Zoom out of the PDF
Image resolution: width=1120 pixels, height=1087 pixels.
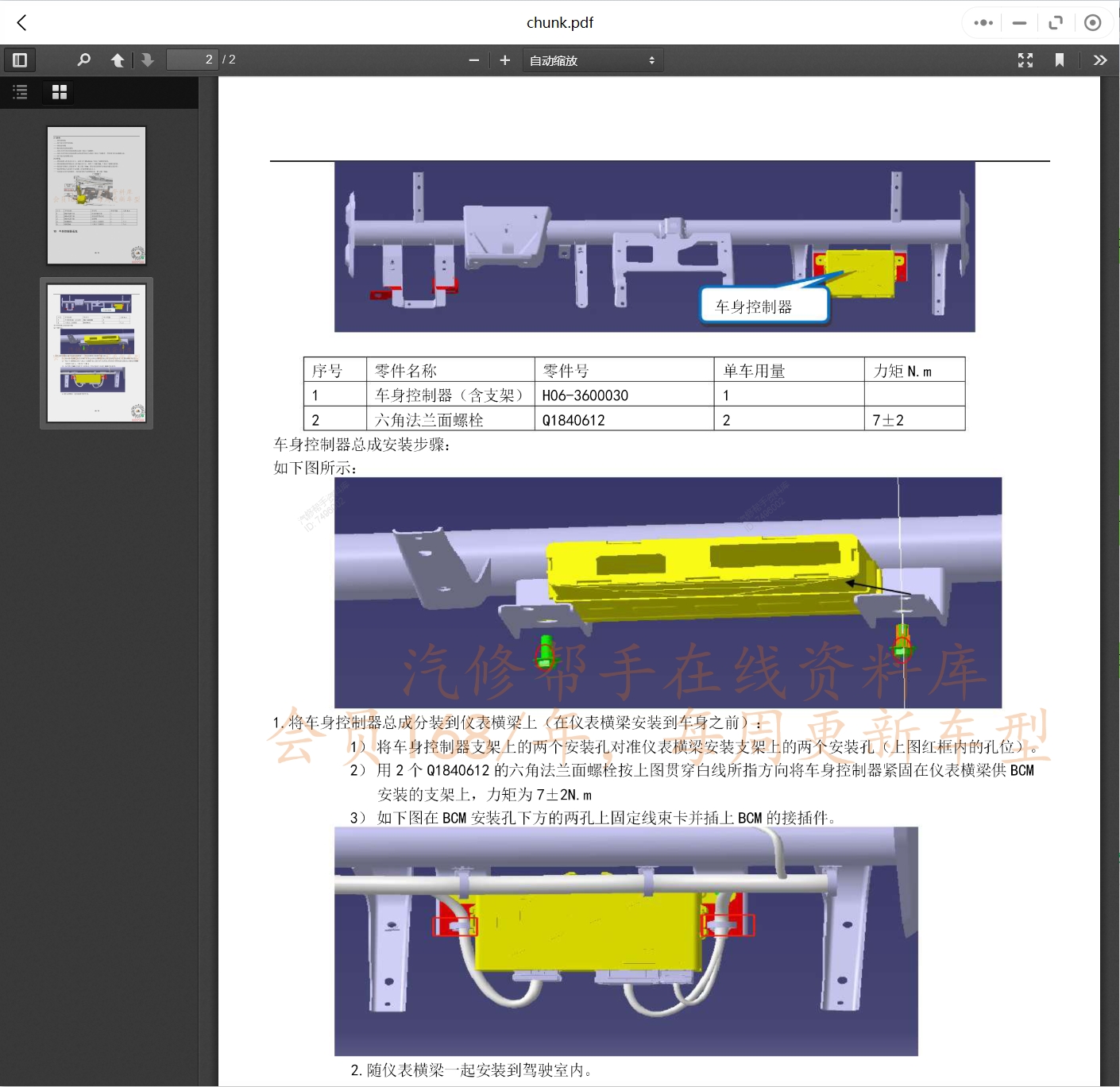473,60
